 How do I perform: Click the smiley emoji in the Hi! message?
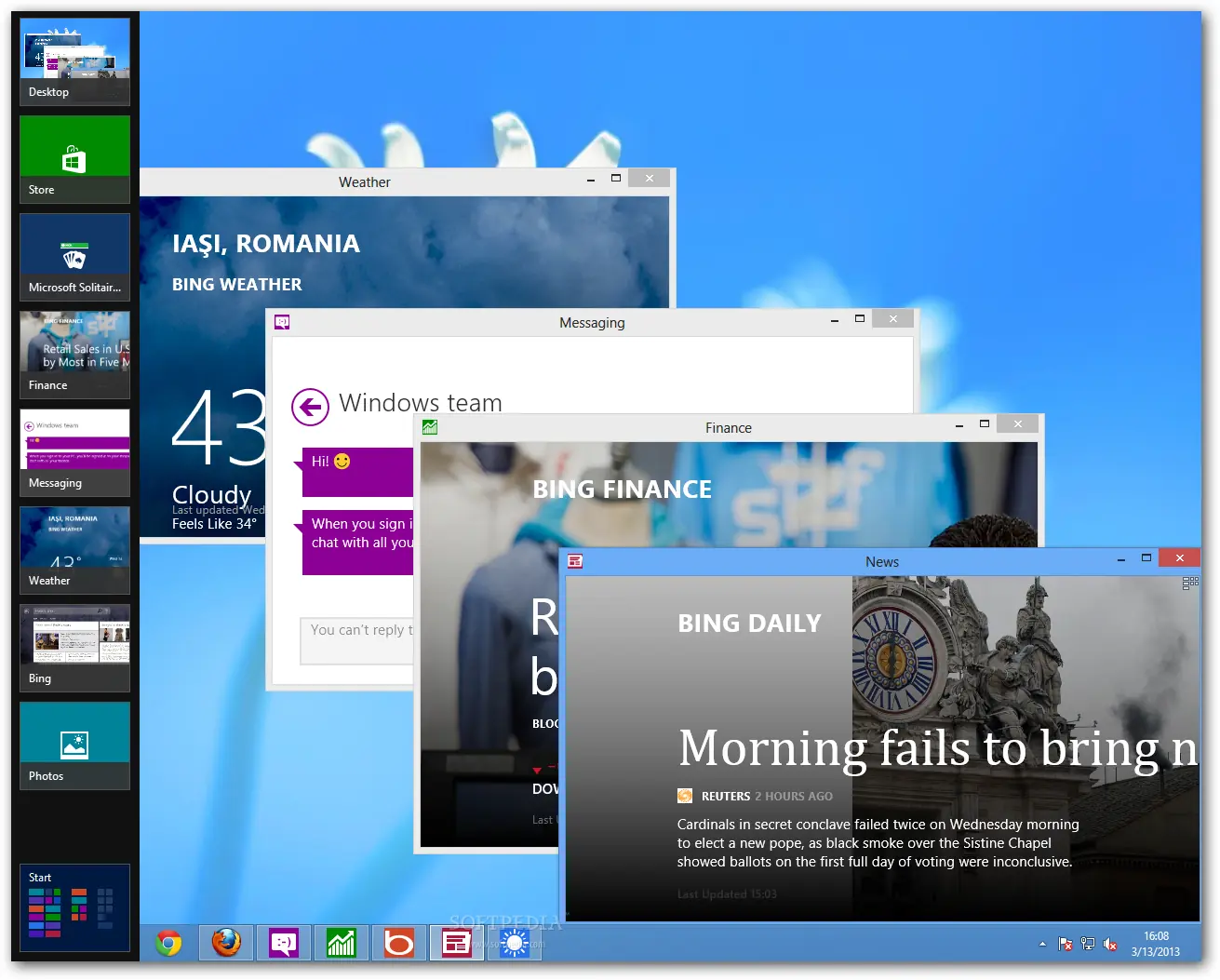[342, 461]
